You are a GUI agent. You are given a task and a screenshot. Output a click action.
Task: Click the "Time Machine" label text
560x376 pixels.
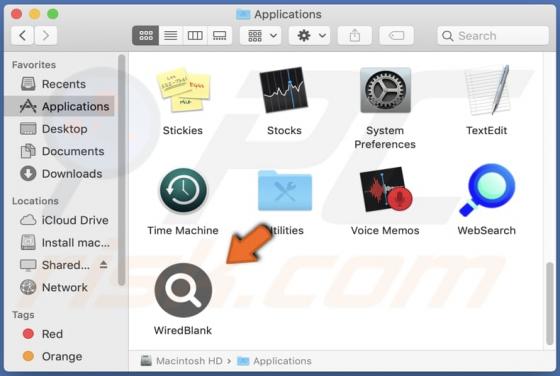[183, 230]
